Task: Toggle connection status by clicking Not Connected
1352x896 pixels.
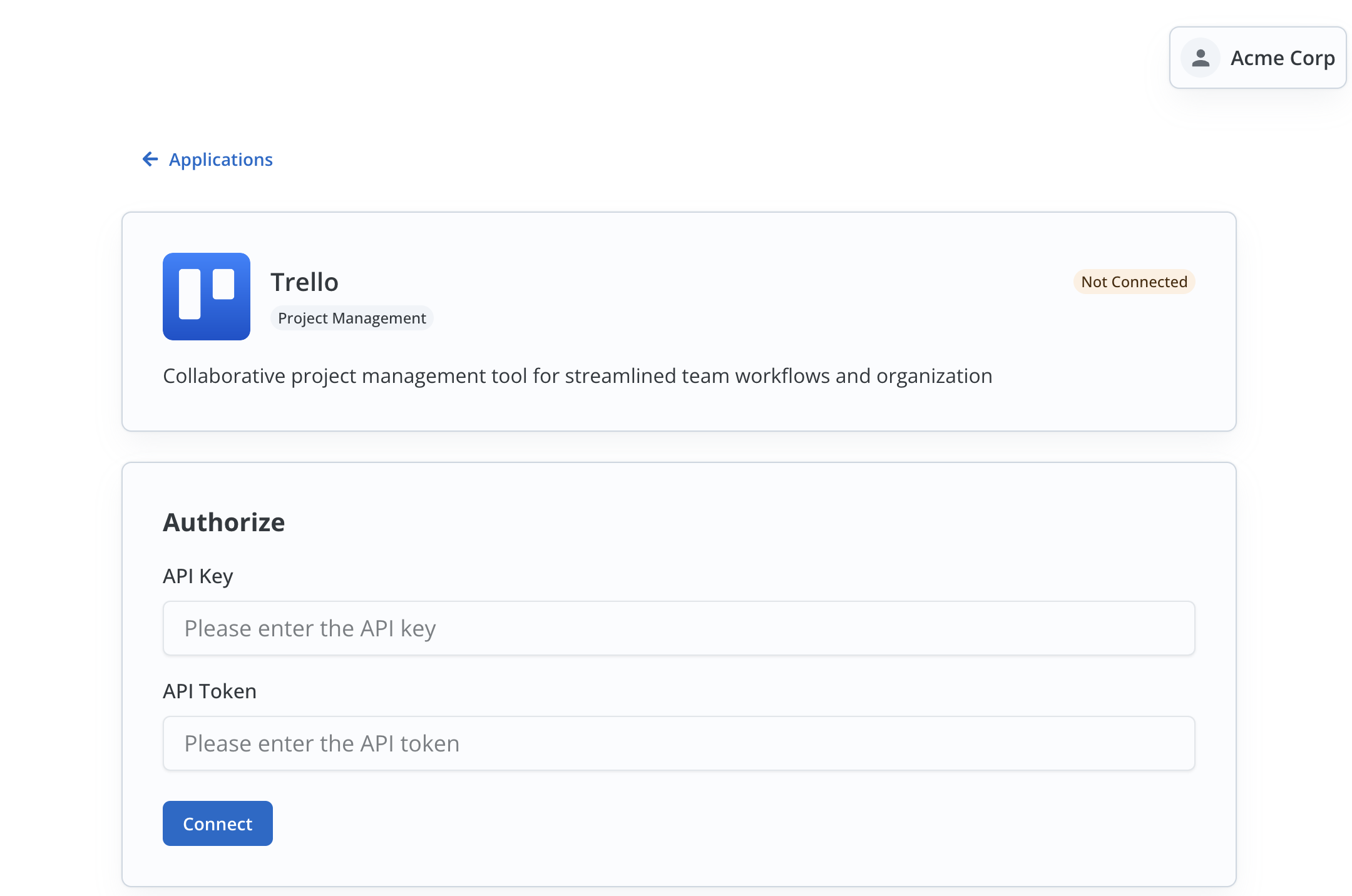Action: pos(1134,282)
